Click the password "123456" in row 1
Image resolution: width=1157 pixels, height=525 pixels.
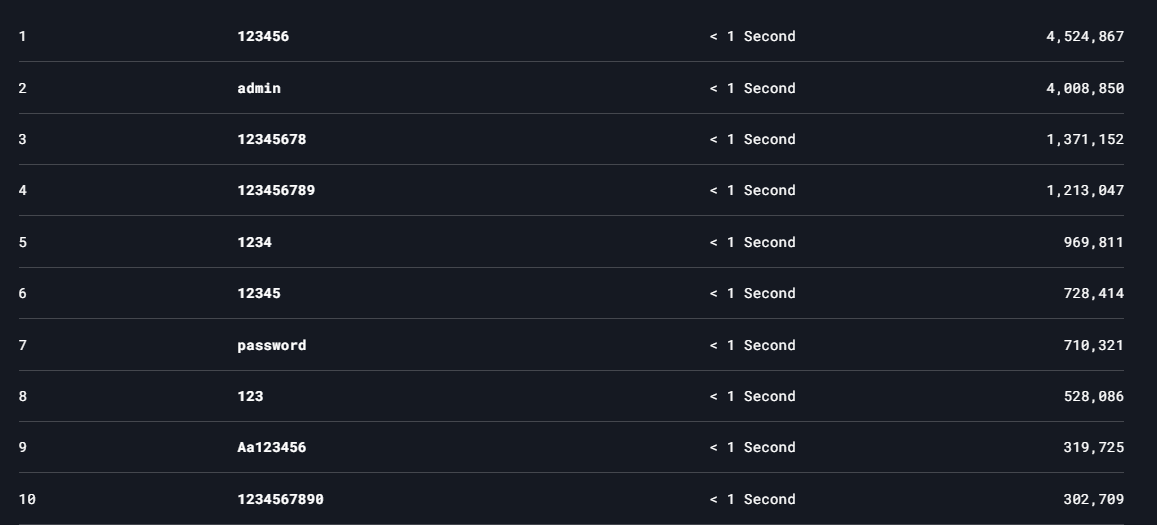pos(263,37)
